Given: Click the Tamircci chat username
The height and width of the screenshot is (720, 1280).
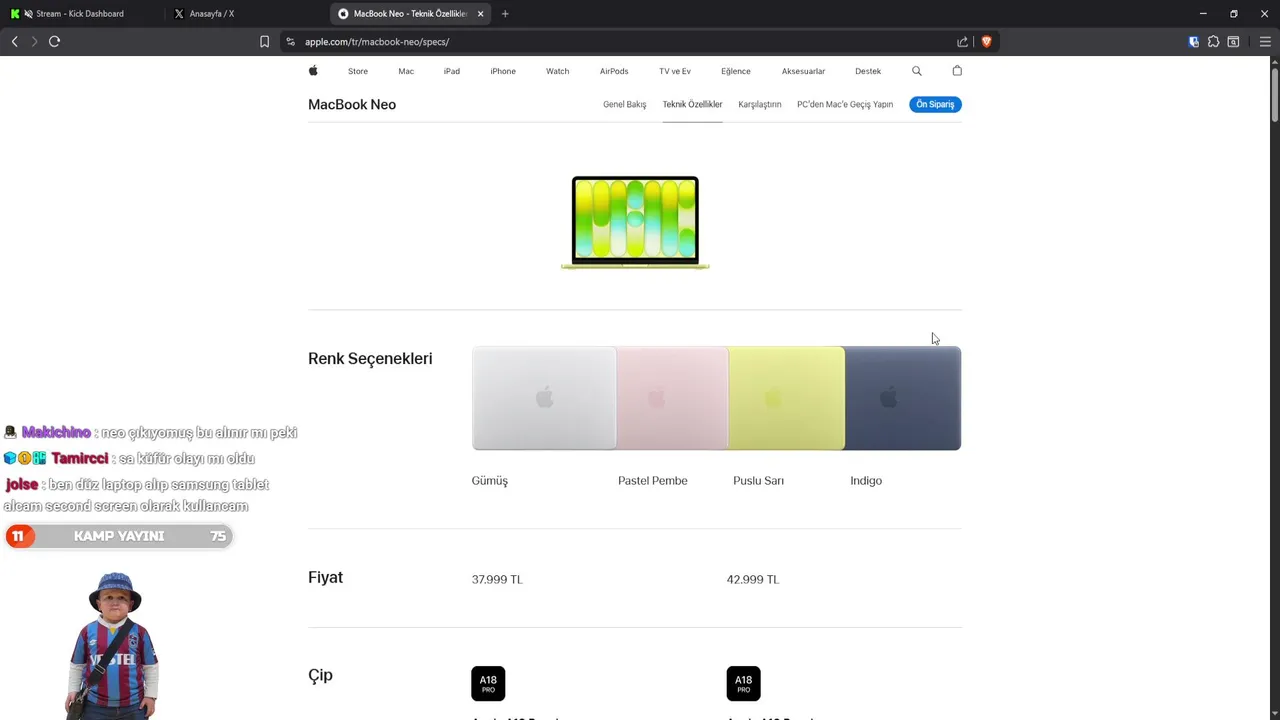Looking at the screenshot, I should (x=80, y=459).
